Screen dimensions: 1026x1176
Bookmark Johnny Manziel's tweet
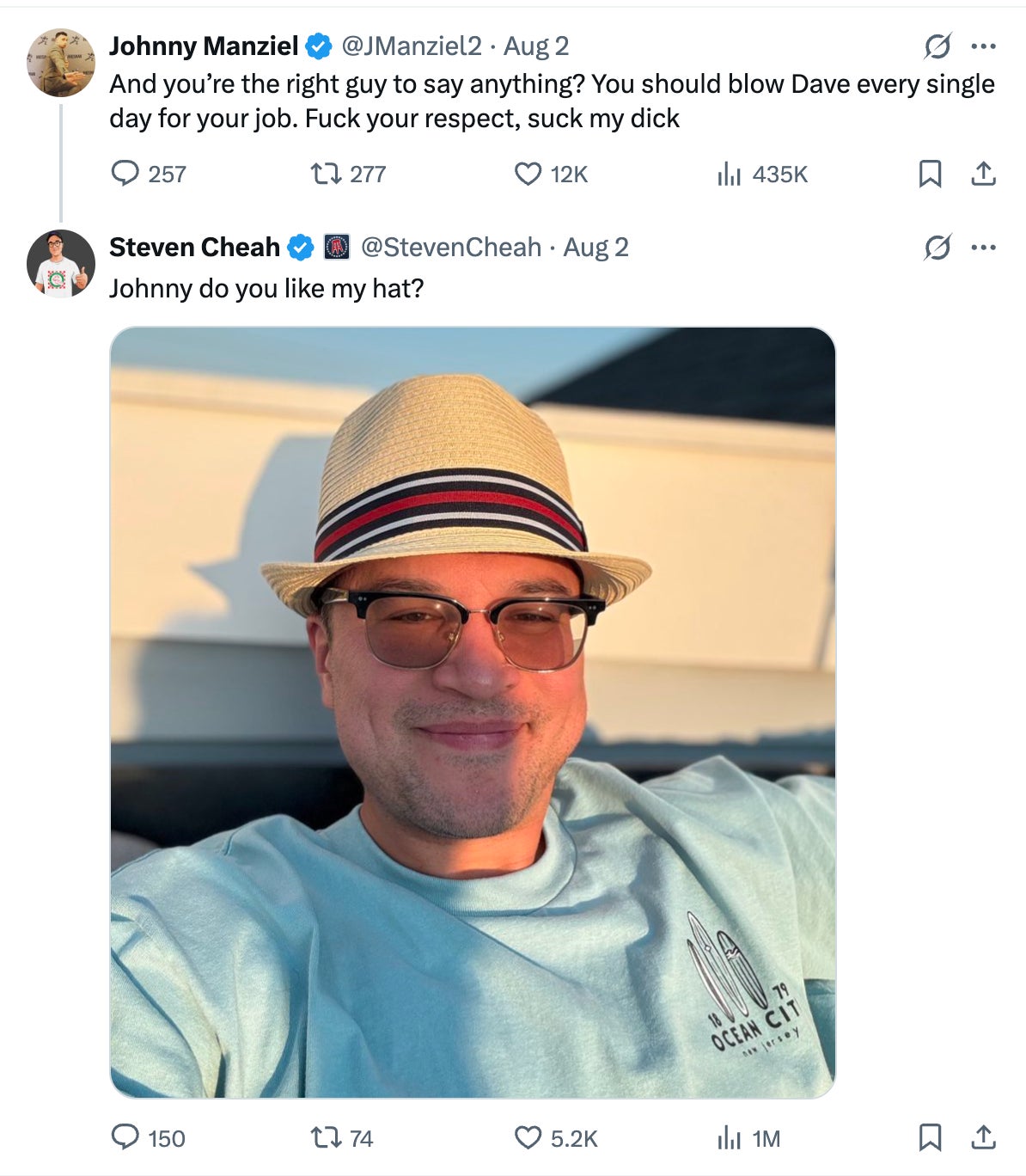tap(930, 175)
